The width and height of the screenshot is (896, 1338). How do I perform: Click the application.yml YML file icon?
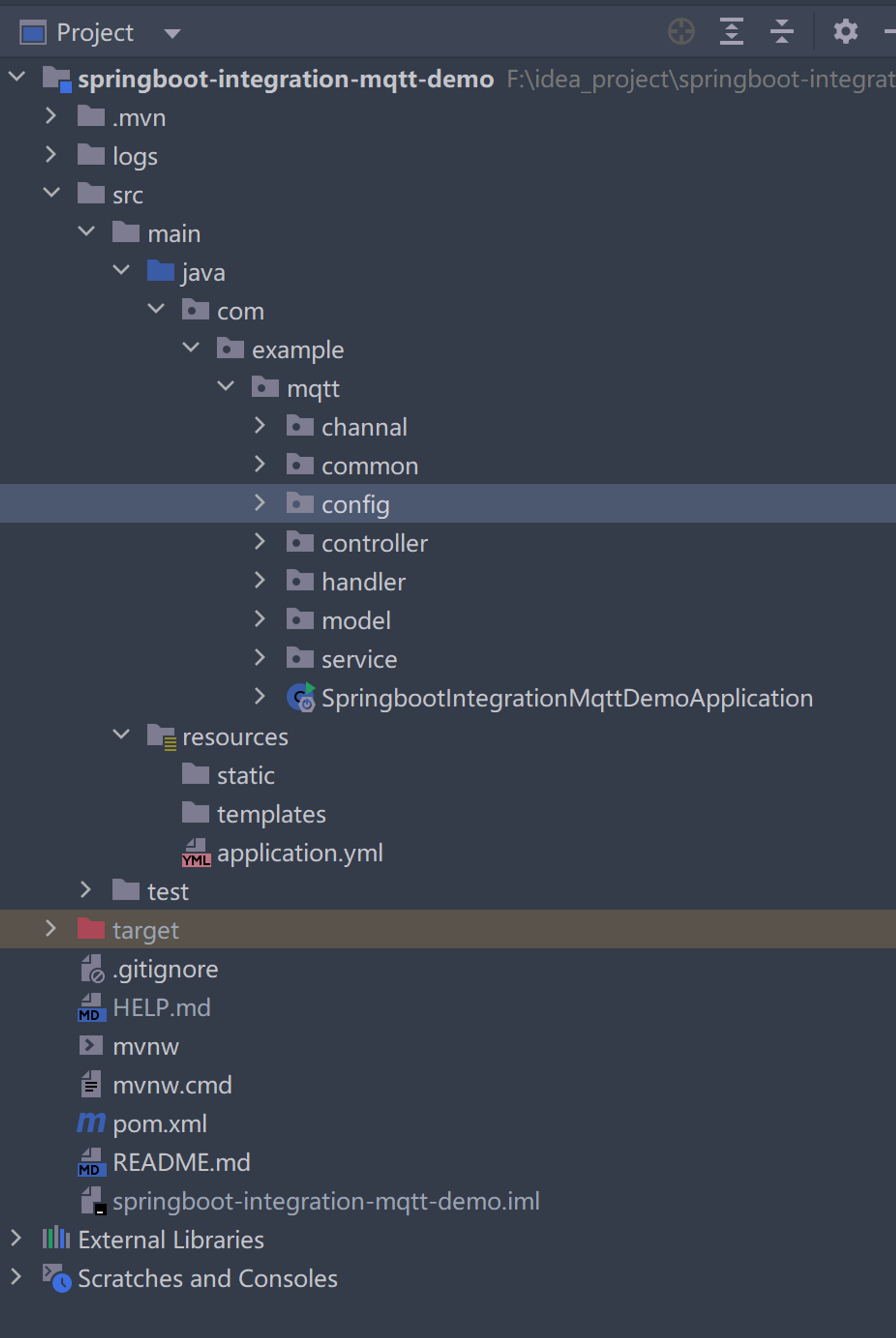pyautogui.click(x=196, y=853)
